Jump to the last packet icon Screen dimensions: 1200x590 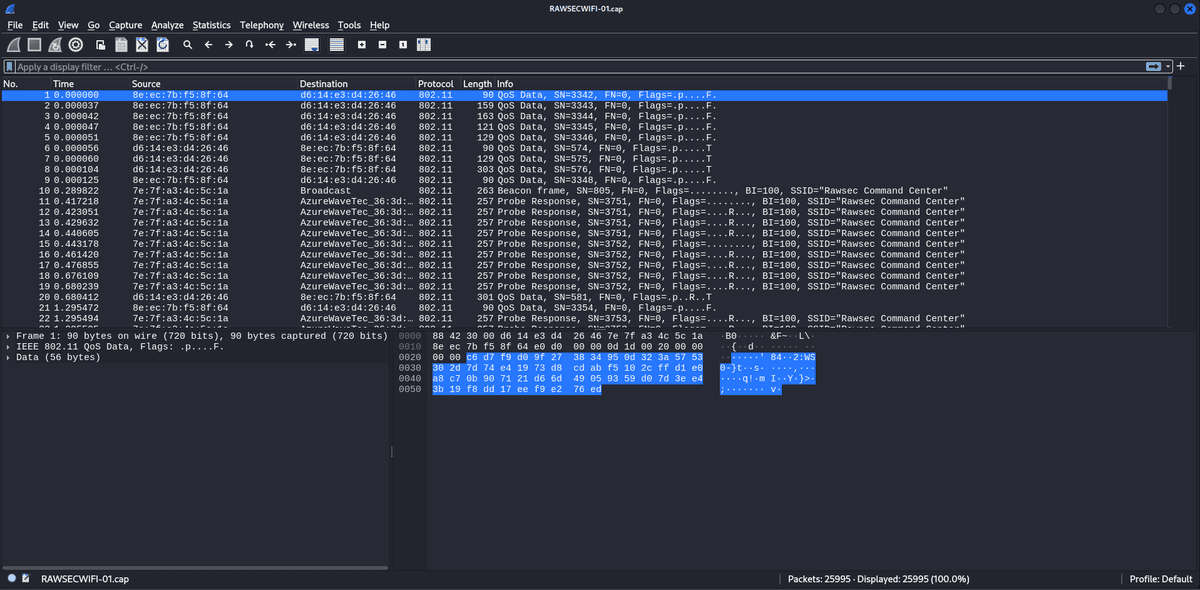coord(291,45)
